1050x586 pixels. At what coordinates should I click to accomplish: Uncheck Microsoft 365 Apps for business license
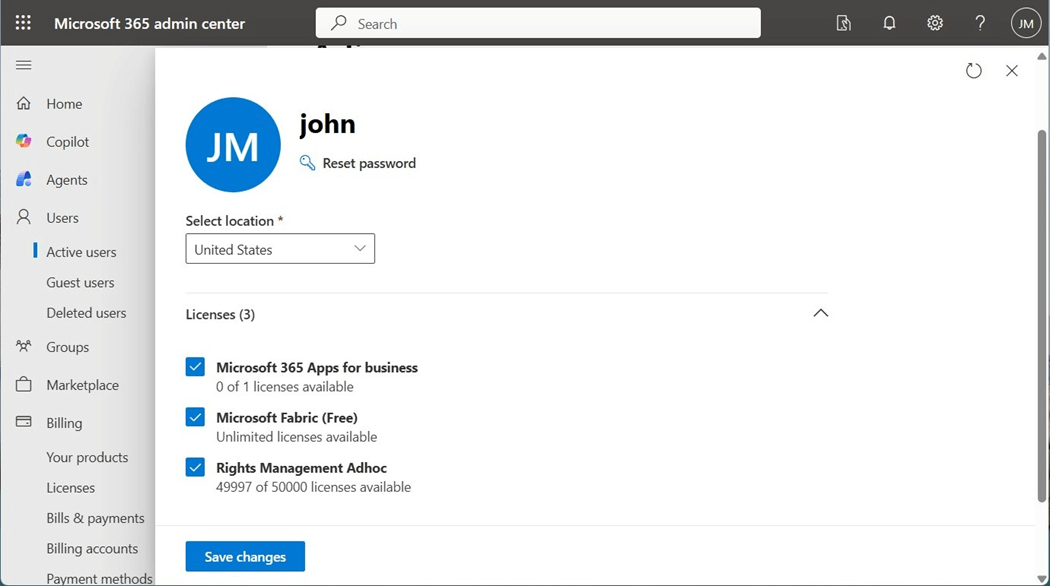coord(195,367)
